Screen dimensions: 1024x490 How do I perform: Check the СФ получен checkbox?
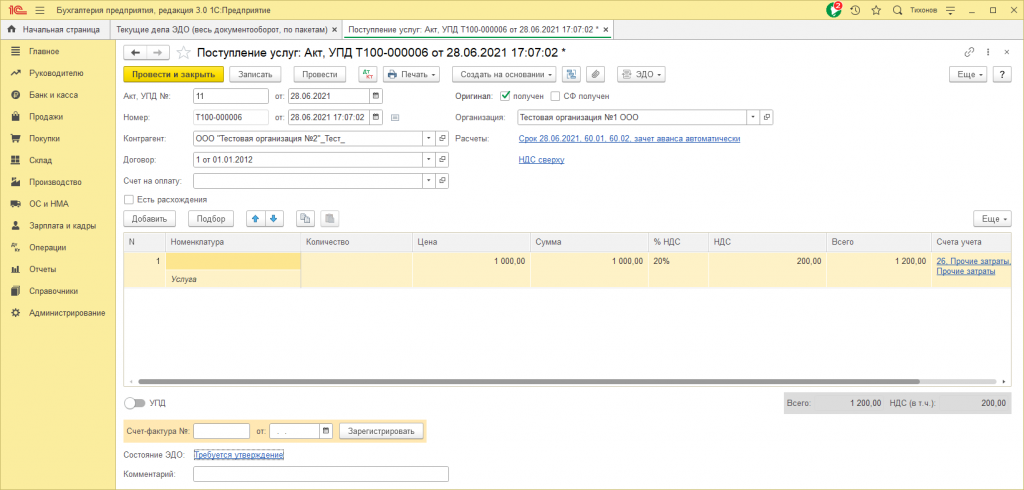click(555, 96)
